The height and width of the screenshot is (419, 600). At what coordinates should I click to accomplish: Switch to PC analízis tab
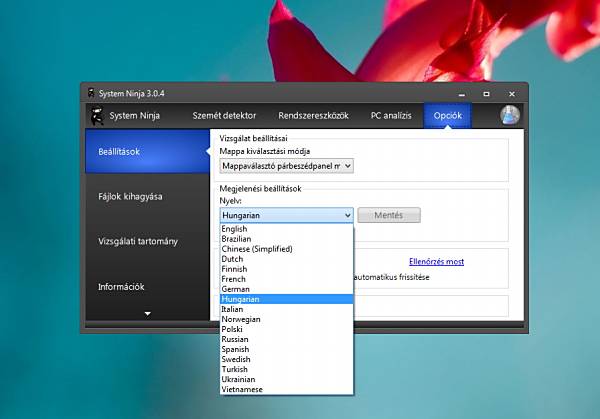click(x=391, y=116)
